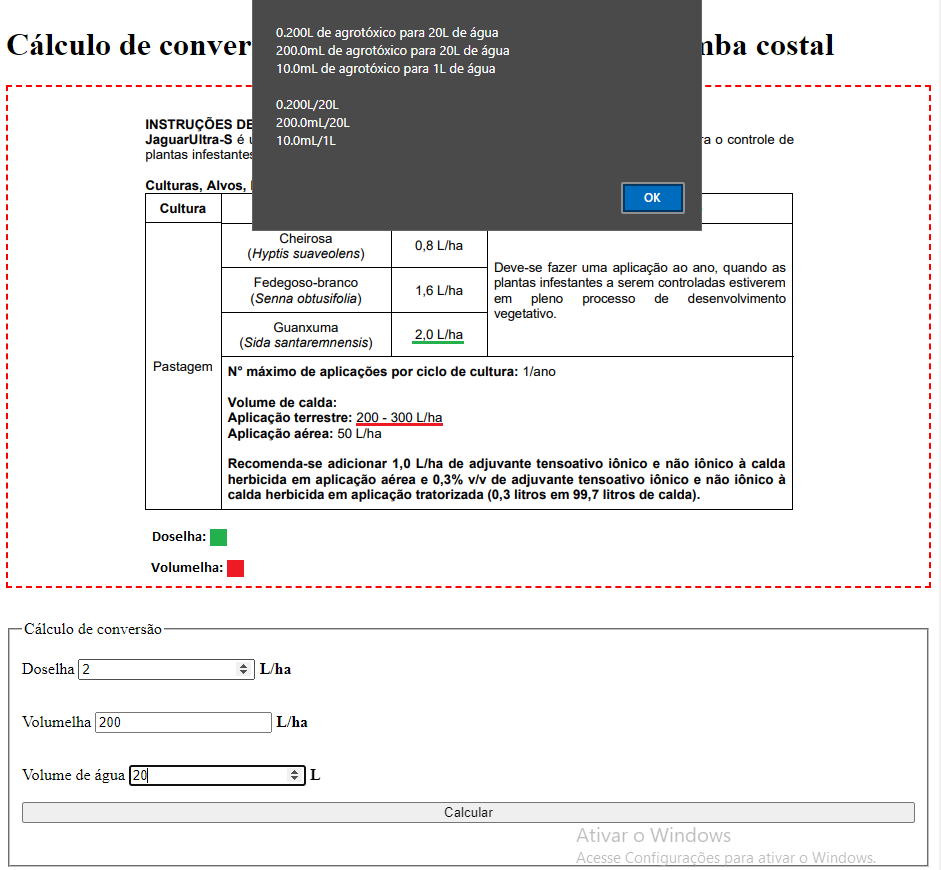This screenshot has height=870, width=941.
Task: Increment the Doselha value with up arrow
Action: (243, 665)
